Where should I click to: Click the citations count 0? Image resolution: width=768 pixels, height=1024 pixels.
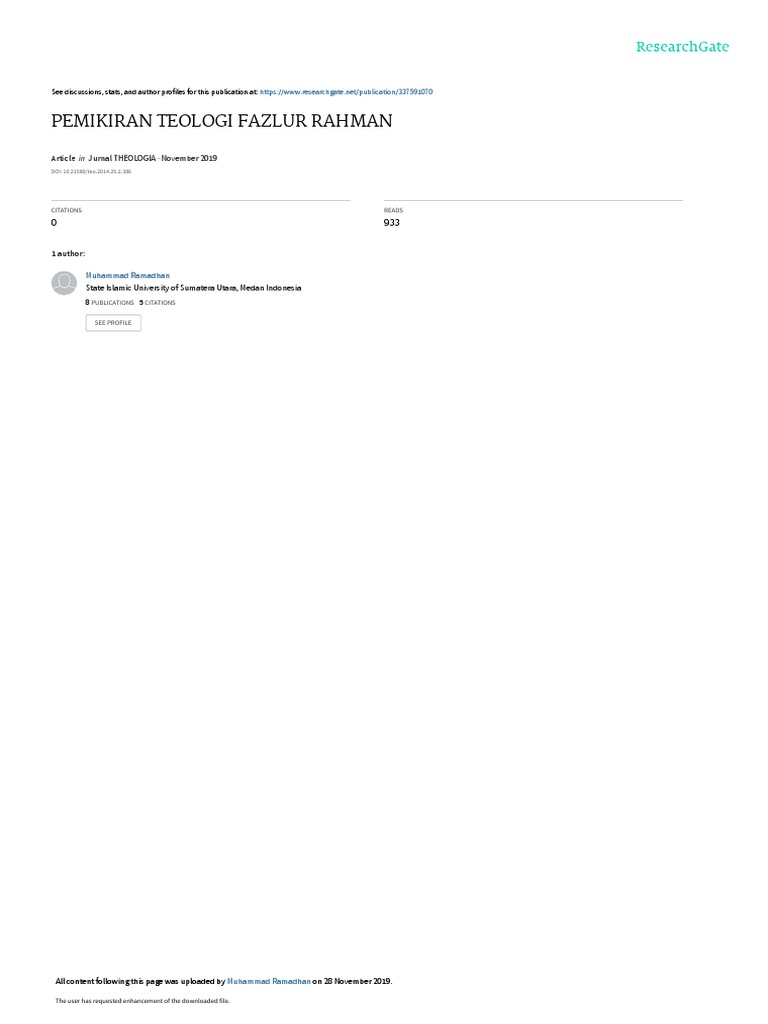coord(54,223)
